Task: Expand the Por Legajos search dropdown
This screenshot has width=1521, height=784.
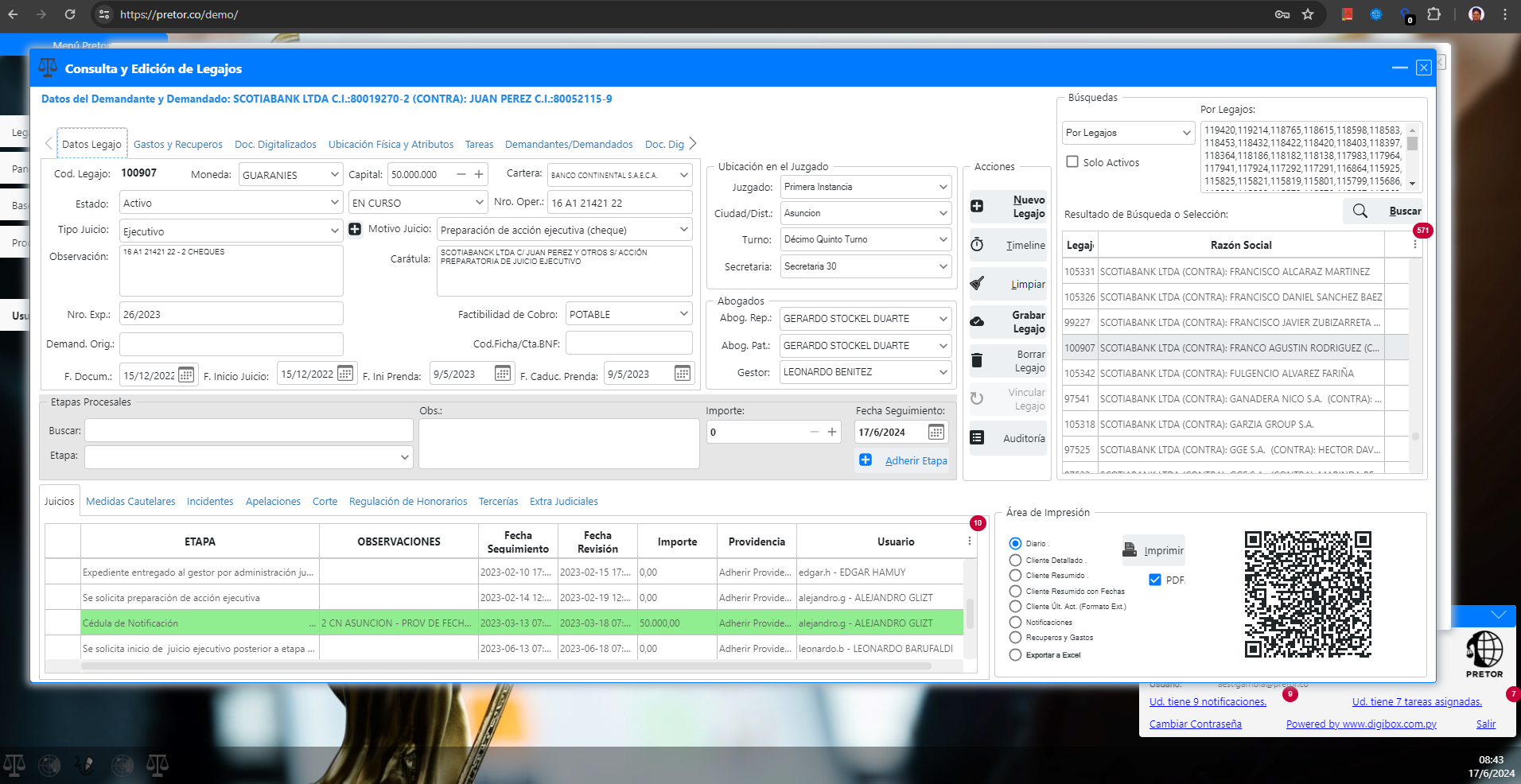Action: click(x=1186, y=133)
